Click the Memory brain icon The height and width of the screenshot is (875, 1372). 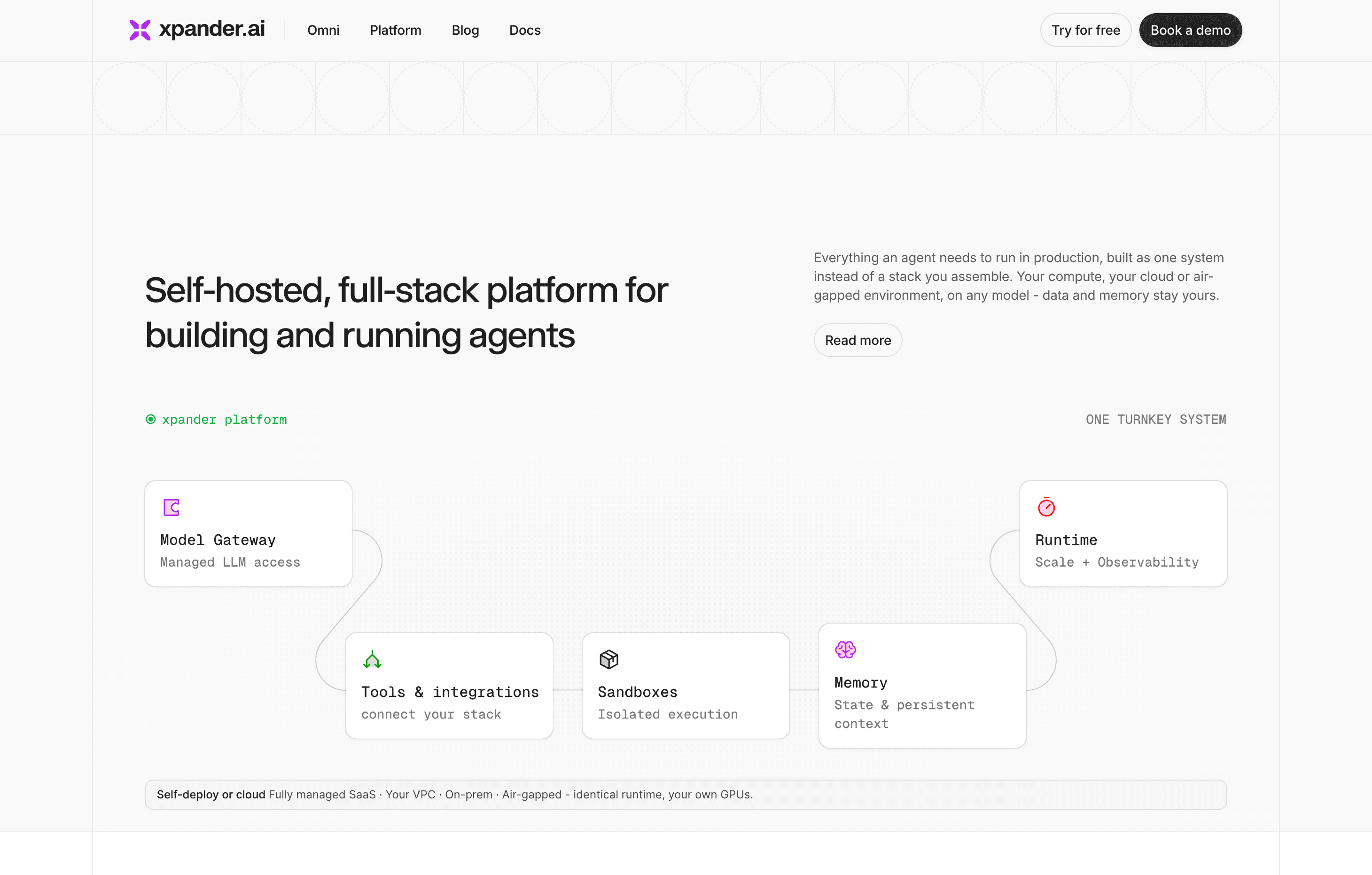846,649
